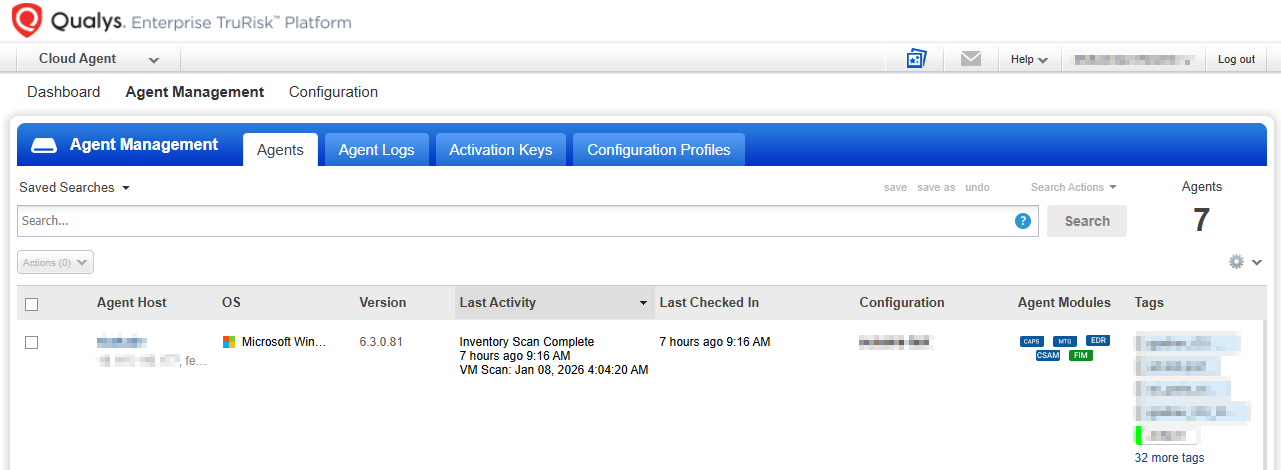Show the 32 more tags link
The width and height of the screenshot is (1281, 470).
coord(1170,458)
